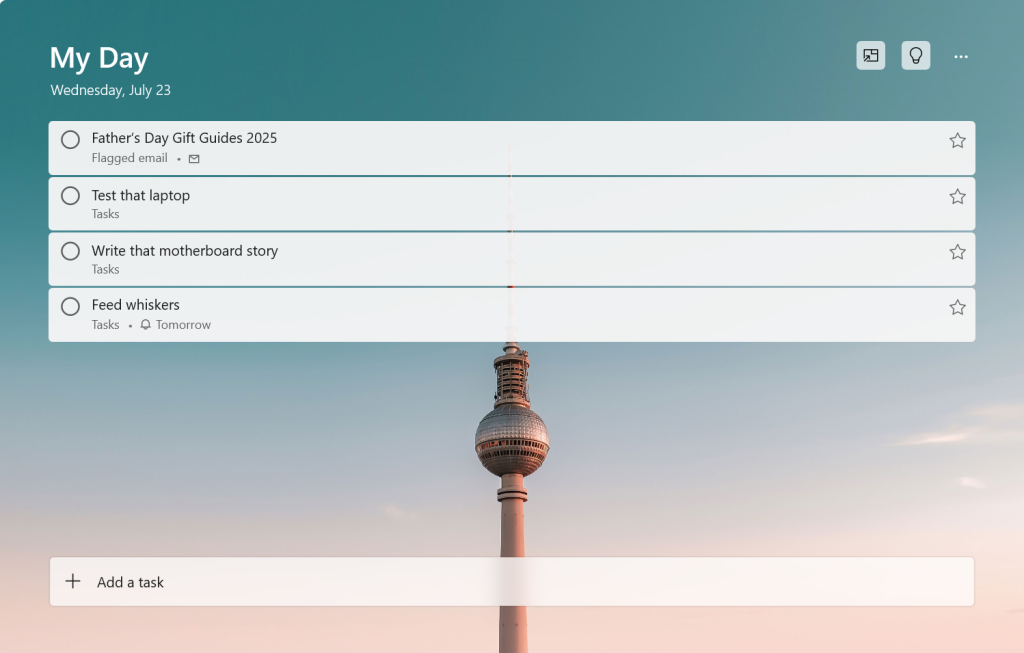Screen dimensions: 1024x653
Task: Click the envelope icon under Father's Day task
Action: click(194, 159)
